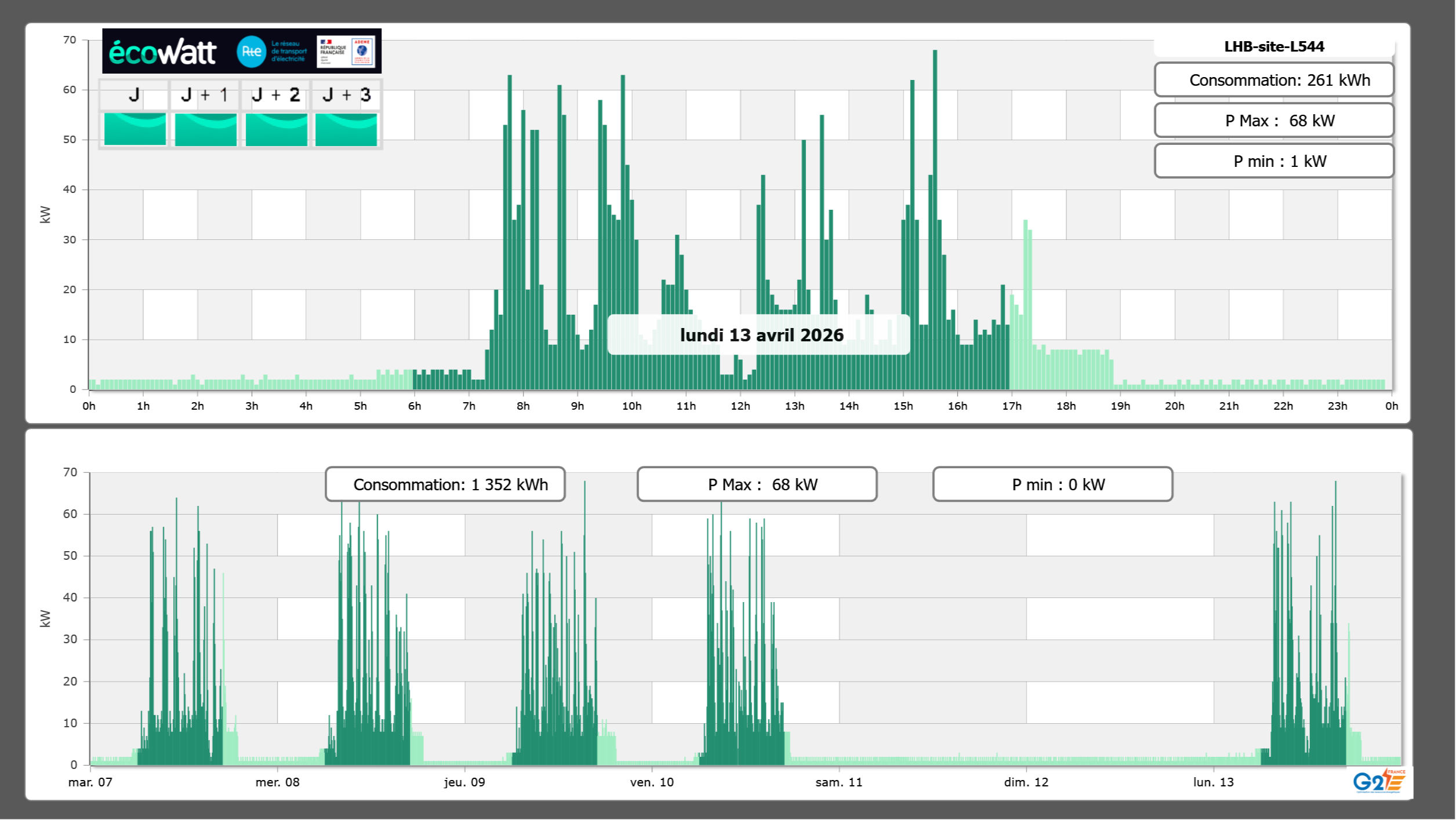Click the green signal icon under J + 2
The image size is (1456, 820).
276,129
